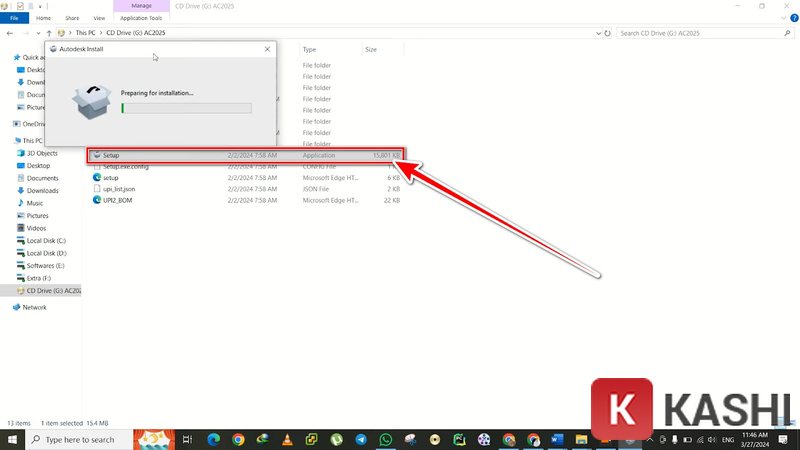Open the clock showing 11:46 AM

pos(755,439)
